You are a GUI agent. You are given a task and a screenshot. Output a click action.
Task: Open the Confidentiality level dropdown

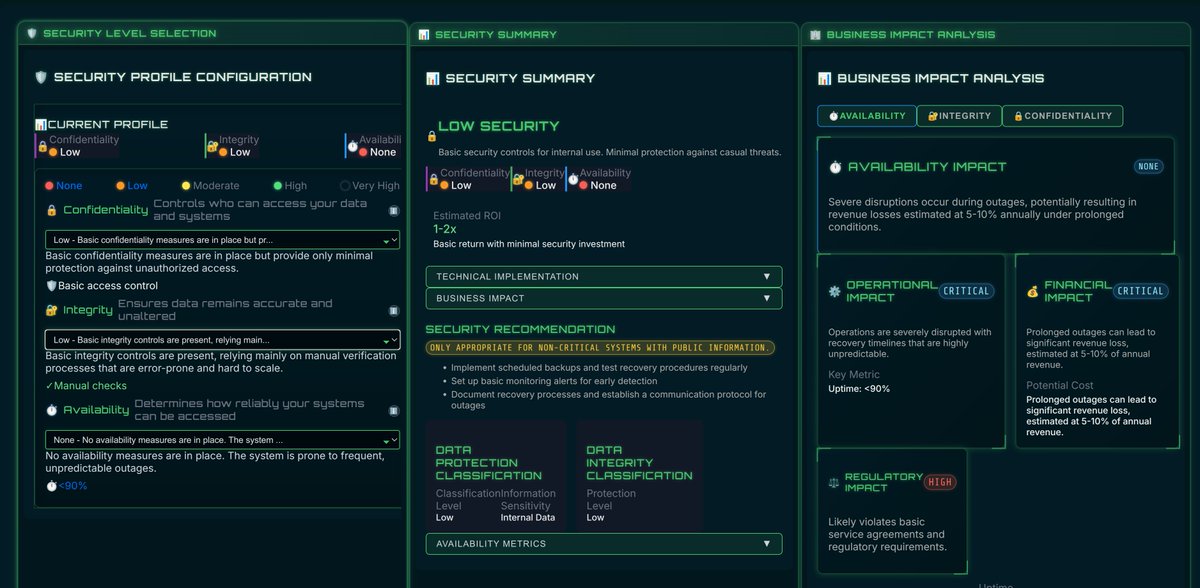(223, 240)
